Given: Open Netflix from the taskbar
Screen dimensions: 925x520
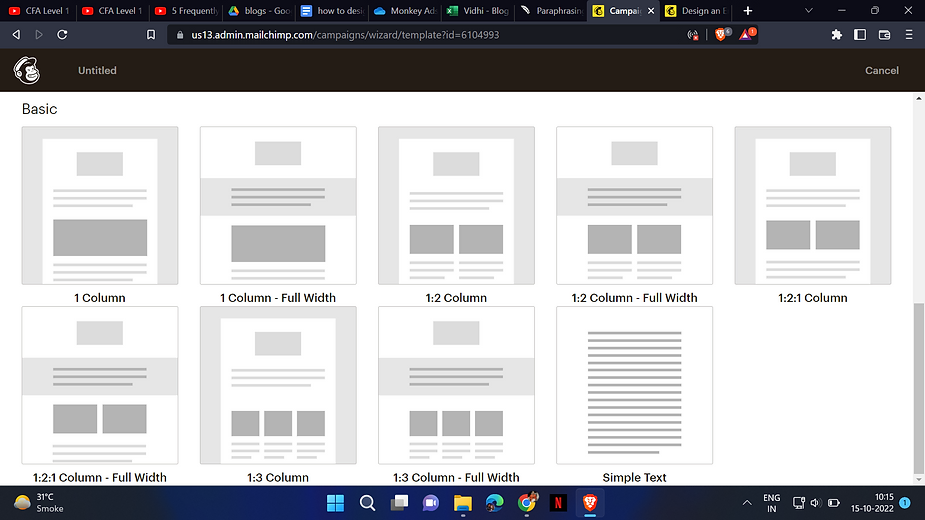Looking at the screenshot, I should (557, 503).
